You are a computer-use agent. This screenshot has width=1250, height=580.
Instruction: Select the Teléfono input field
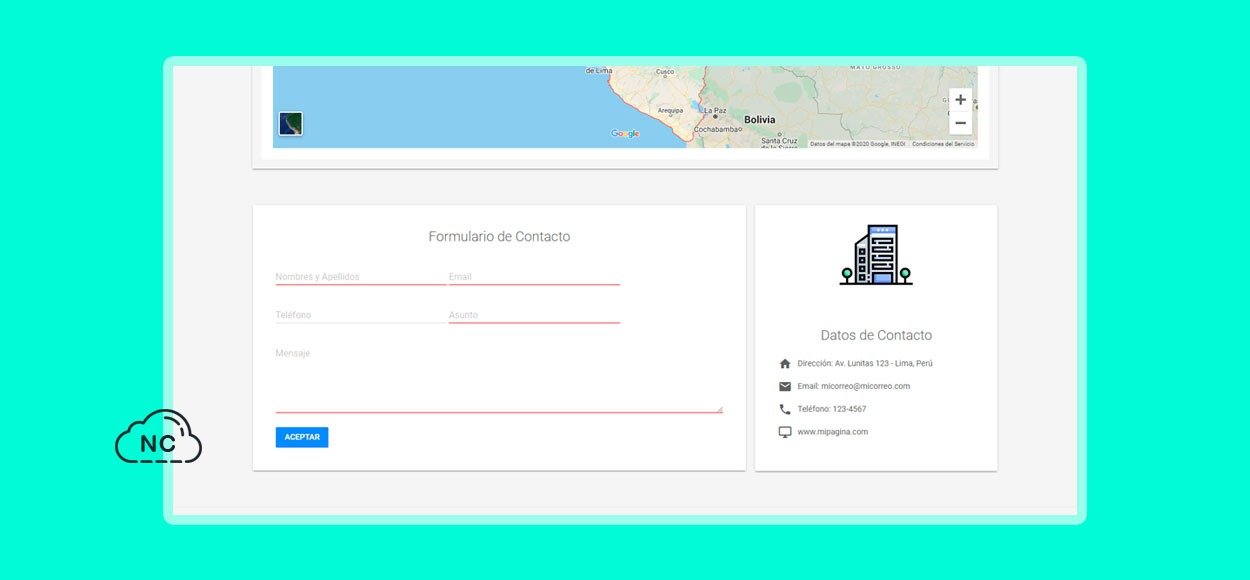click(360, 315)
